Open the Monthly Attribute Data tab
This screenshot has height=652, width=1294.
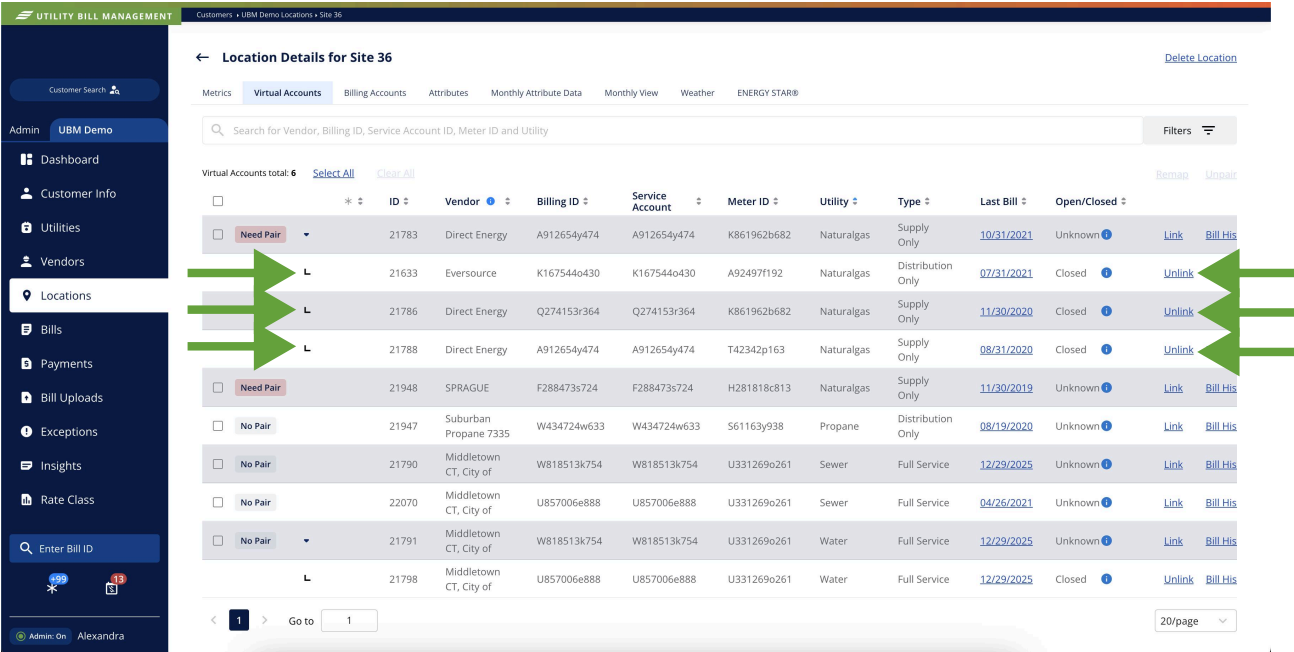pyautogui.click(x=536, y=93)
